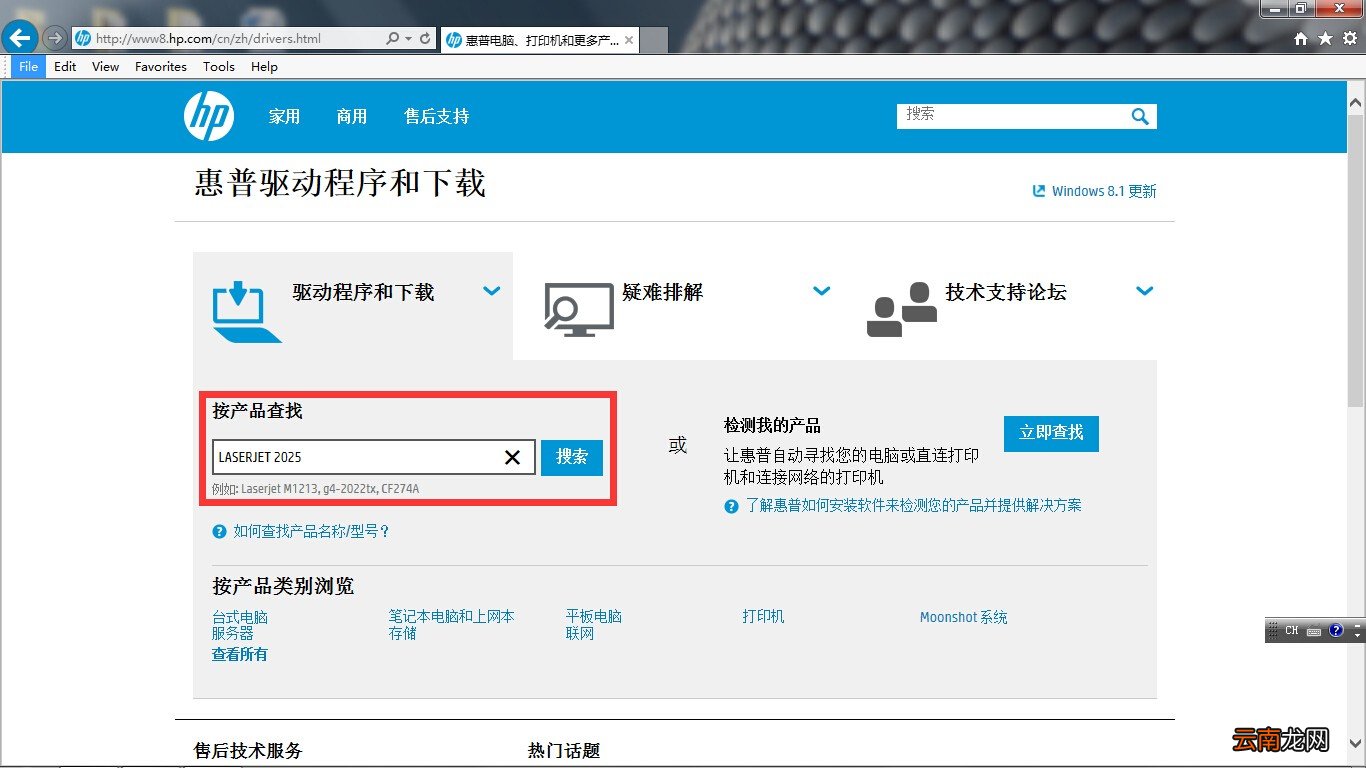Open the address bar dropdown arrow
The width and height of the screenshot is (1366, 768).
[408, 39]
